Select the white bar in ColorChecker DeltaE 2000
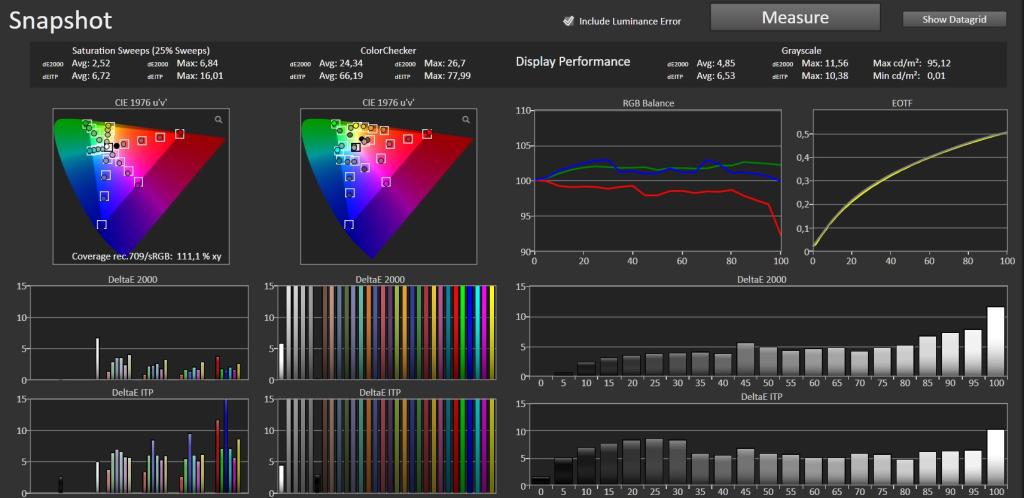 click(x=281, y=362)
